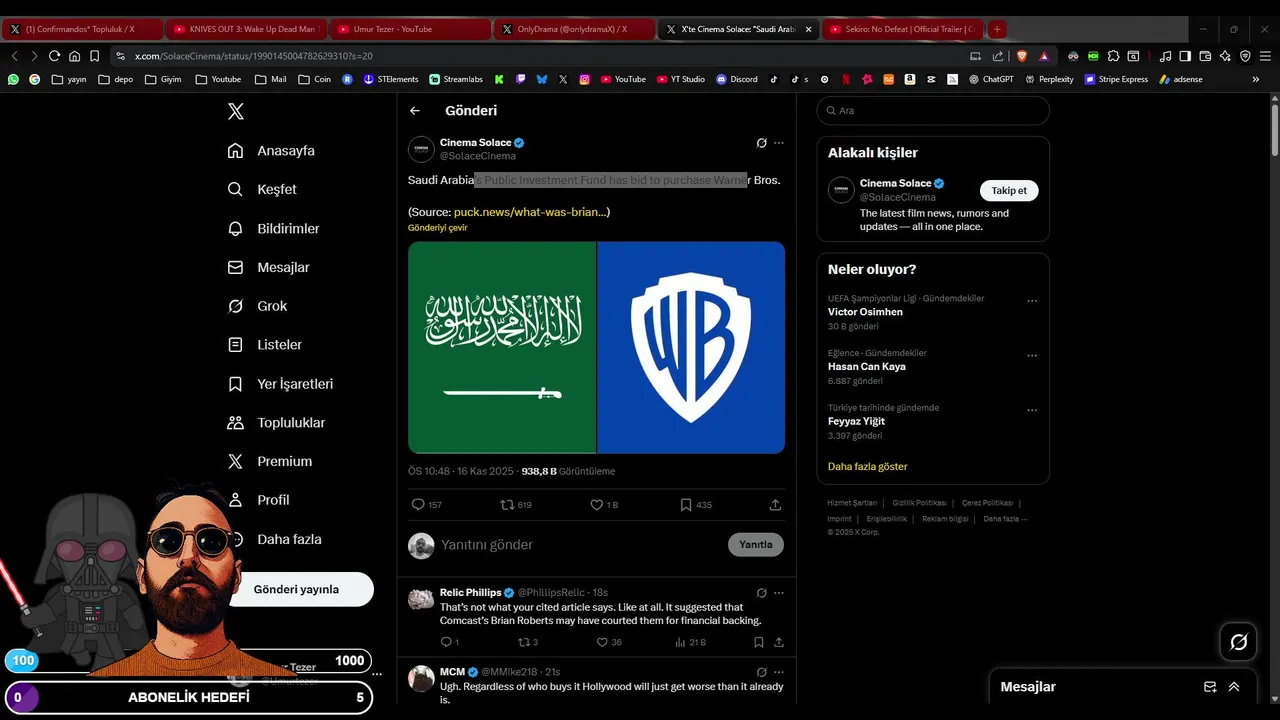Click the X logo at top of sidebar
Image resolution: width=1280 pixels, height=720 pixels.
click(x=236, y=111)
